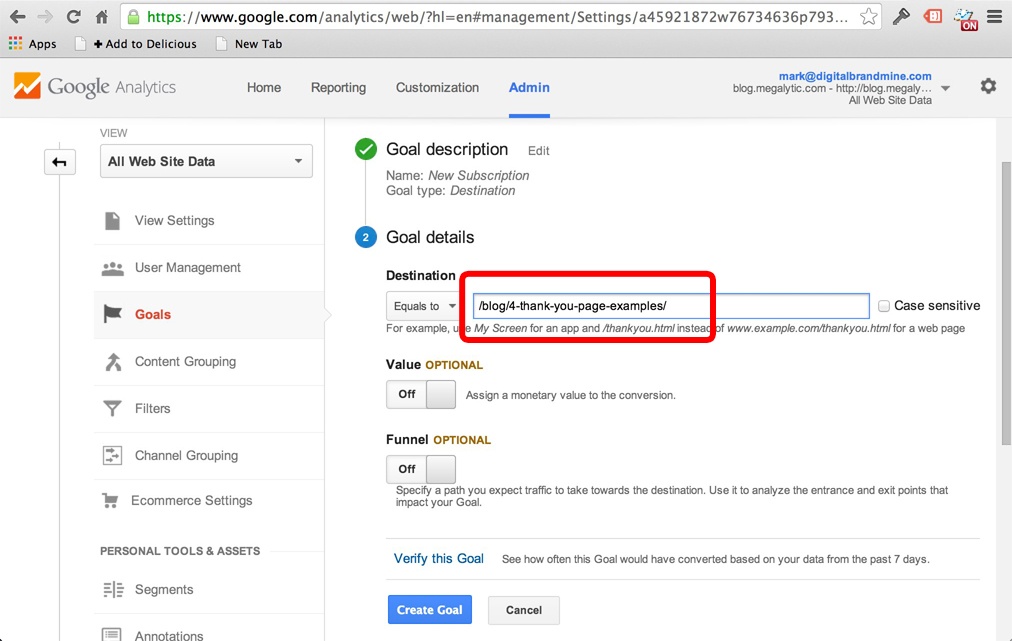Click the Verify this Goal link
The width and height of the screenshot is (1012, 641).
click(x=439, y=559)
